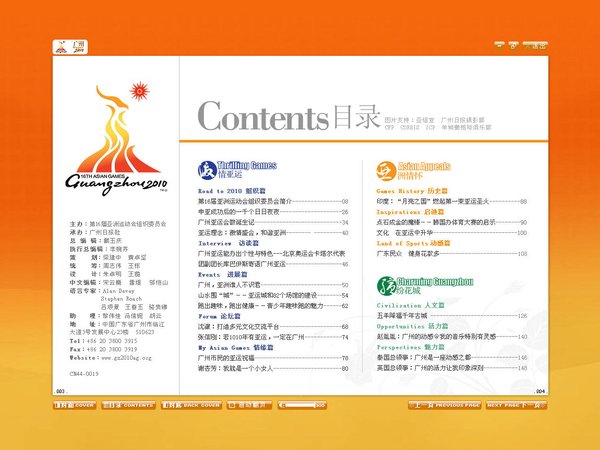Screen dimensions: 600x450
Task: Open entry '谢杏芳：我就是一个小女人'
Action: 273,368
